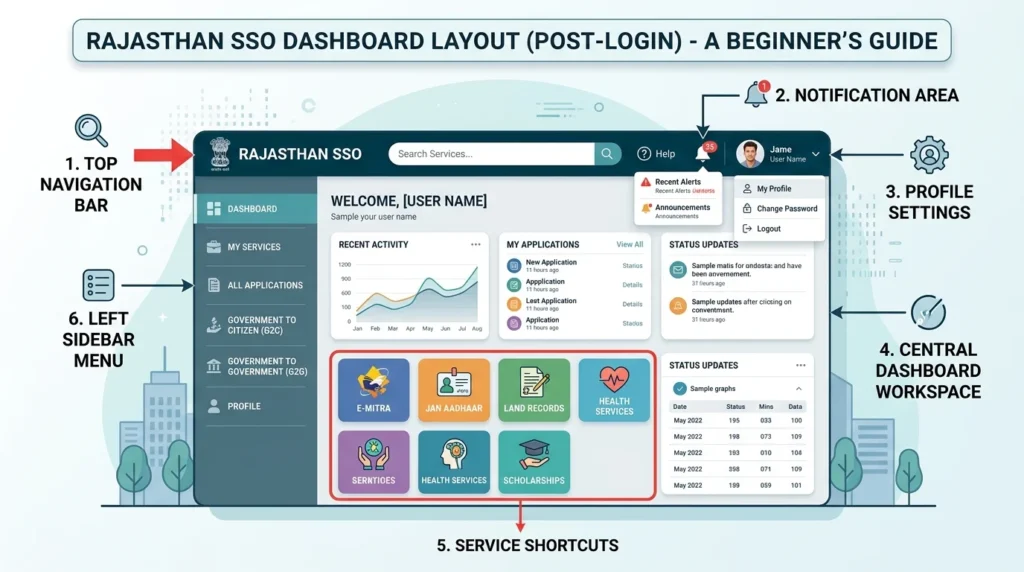Viewport: 1024px width, 572px height.
Task: Click the green Application row icon
Action: [x=514, y=285]
